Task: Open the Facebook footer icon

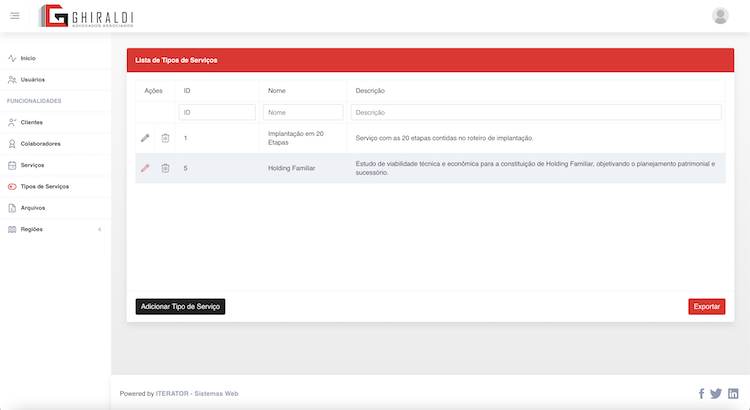Action: 701,394
